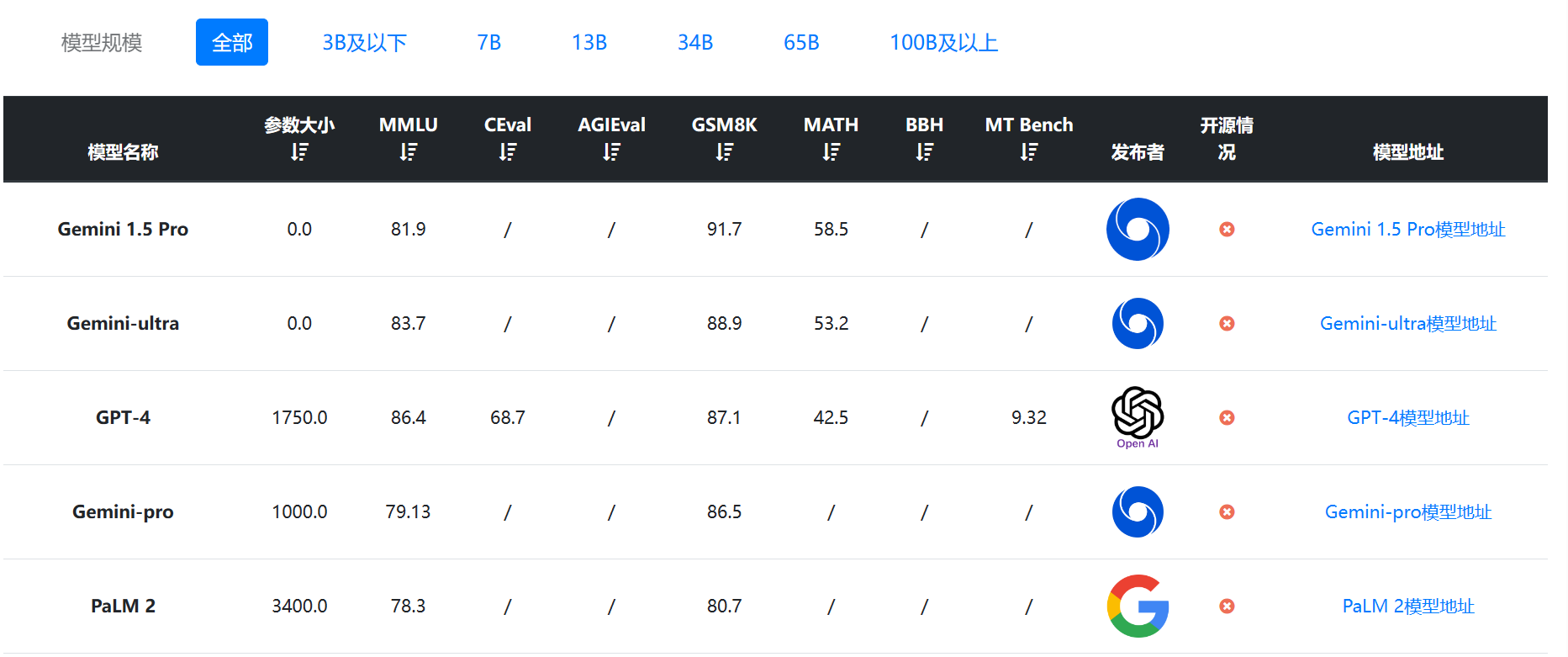
Task: Open GPT-4模型地址 link
Action: tap(1408, 417)
